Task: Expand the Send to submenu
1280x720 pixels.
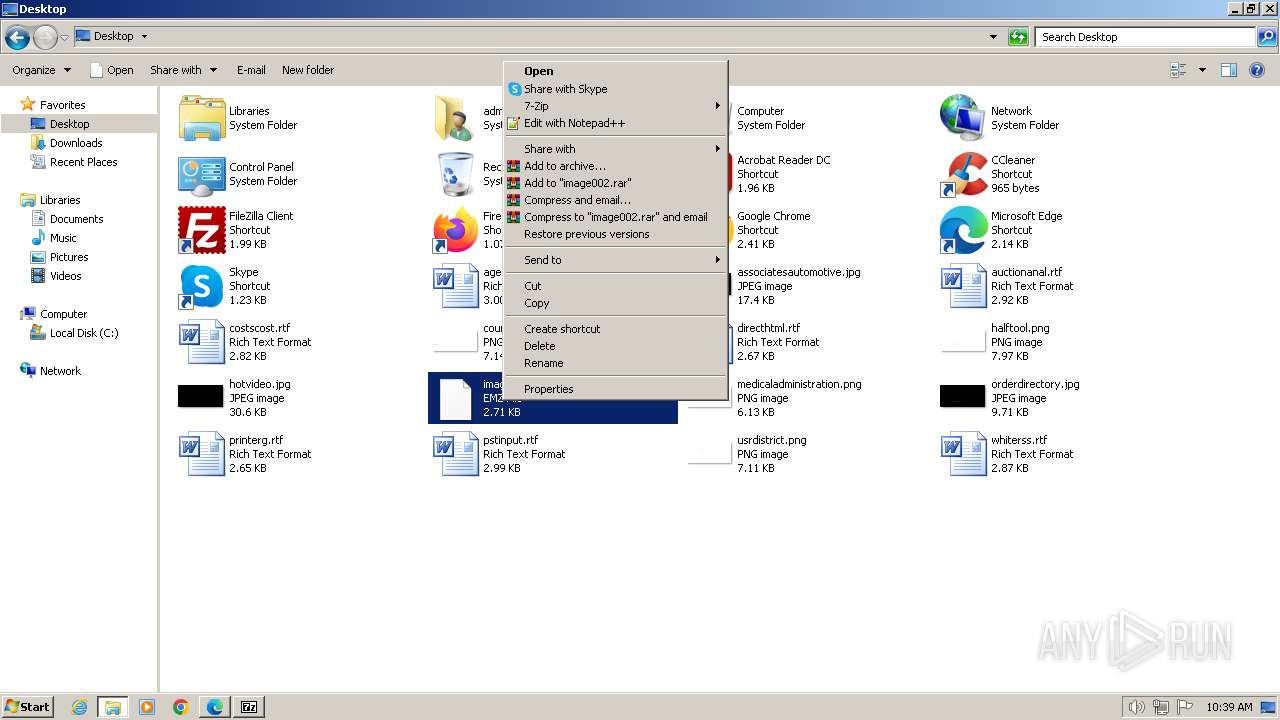Action: (615, 260)
